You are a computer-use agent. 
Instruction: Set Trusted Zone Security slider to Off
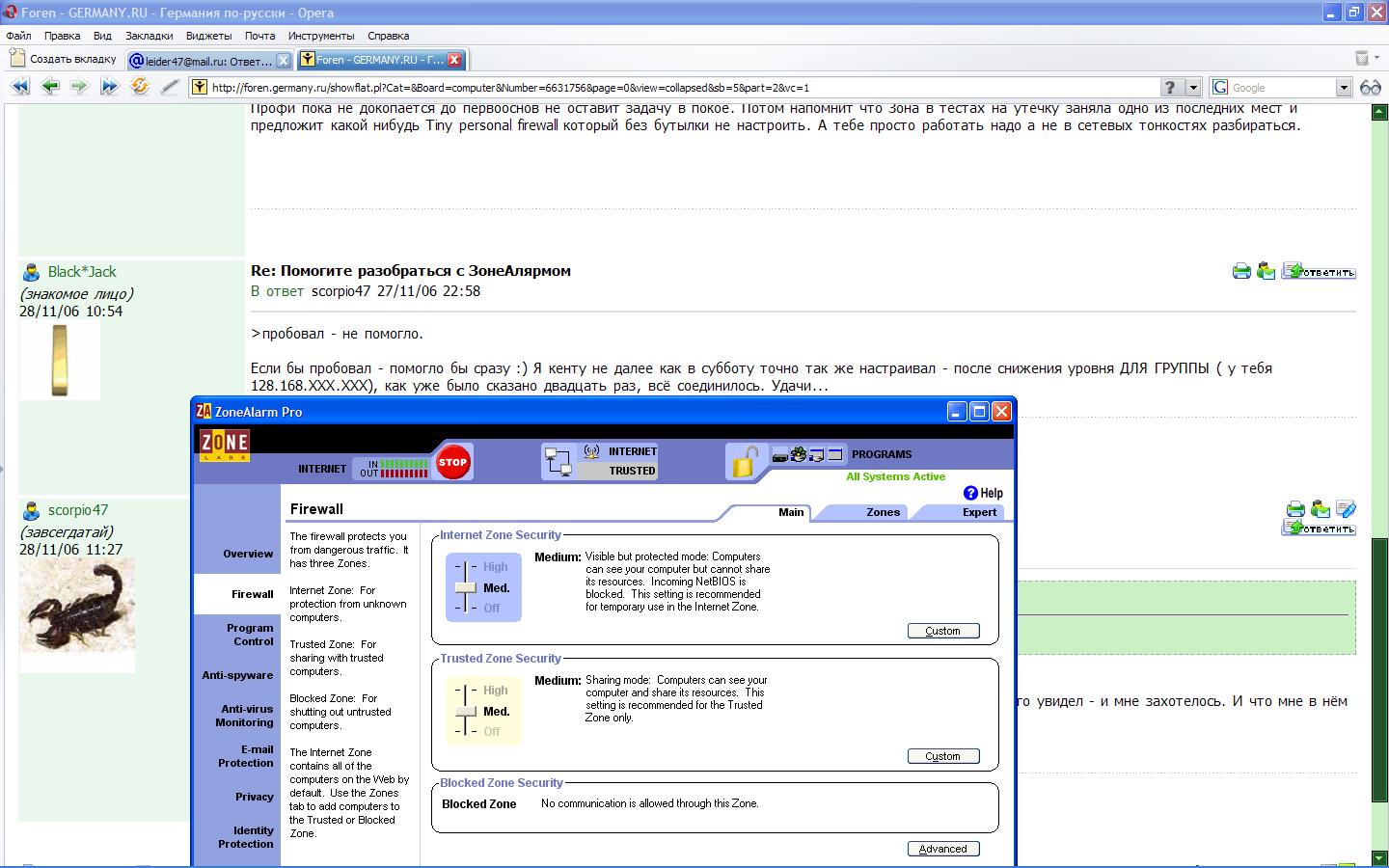tap(492, 732)
